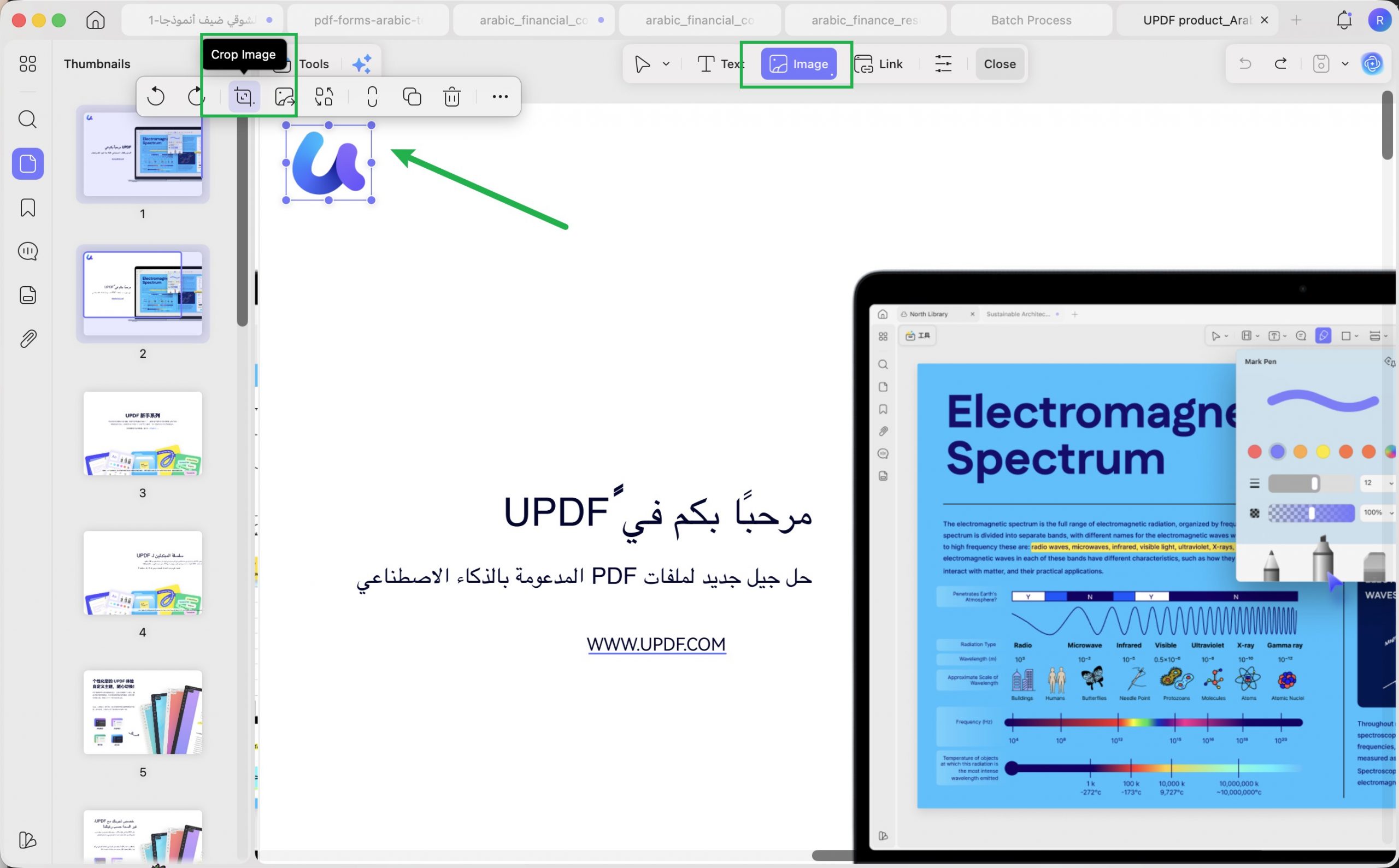
Task: Copy the selected image
Action: click(x=412, y=97)
